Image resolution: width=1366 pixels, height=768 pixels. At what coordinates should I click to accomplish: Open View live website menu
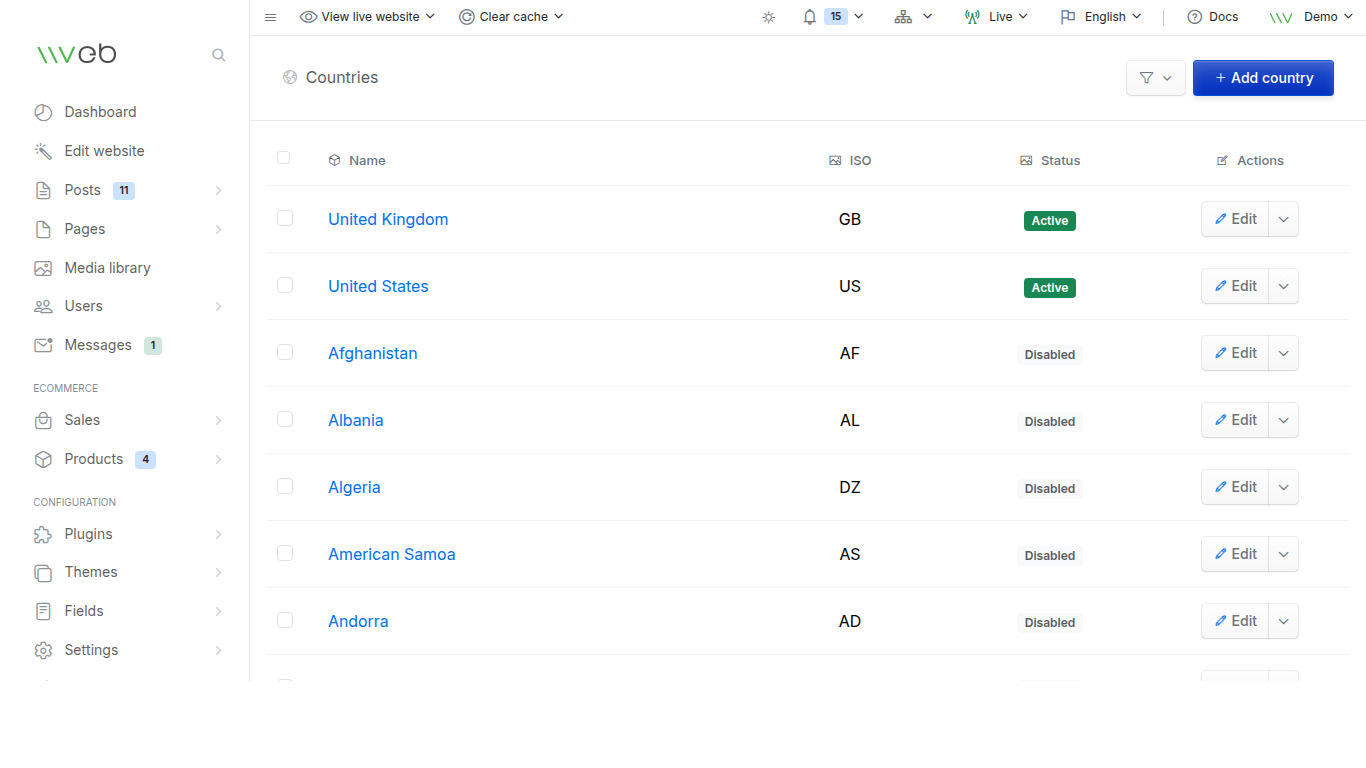[368, 17]
